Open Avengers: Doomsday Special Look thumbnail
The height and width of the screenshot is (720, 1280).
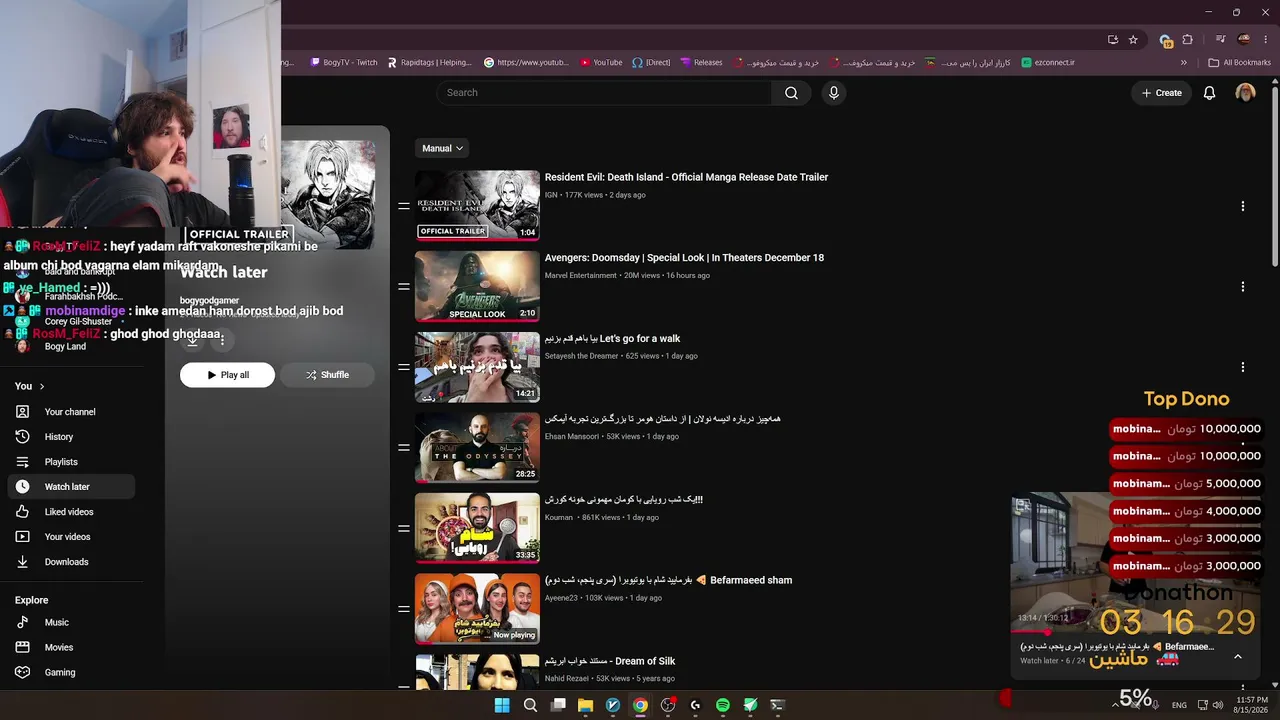pyautogui.click(x=477, y=287)
